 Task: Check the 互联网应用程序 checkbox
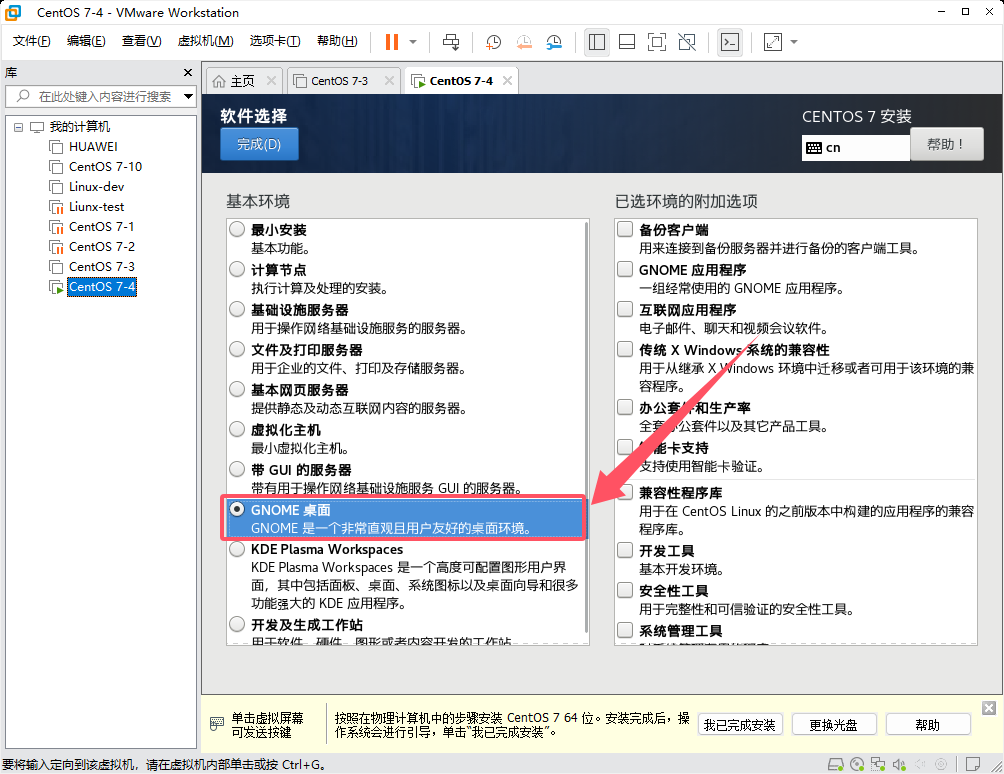click(625, 309)
